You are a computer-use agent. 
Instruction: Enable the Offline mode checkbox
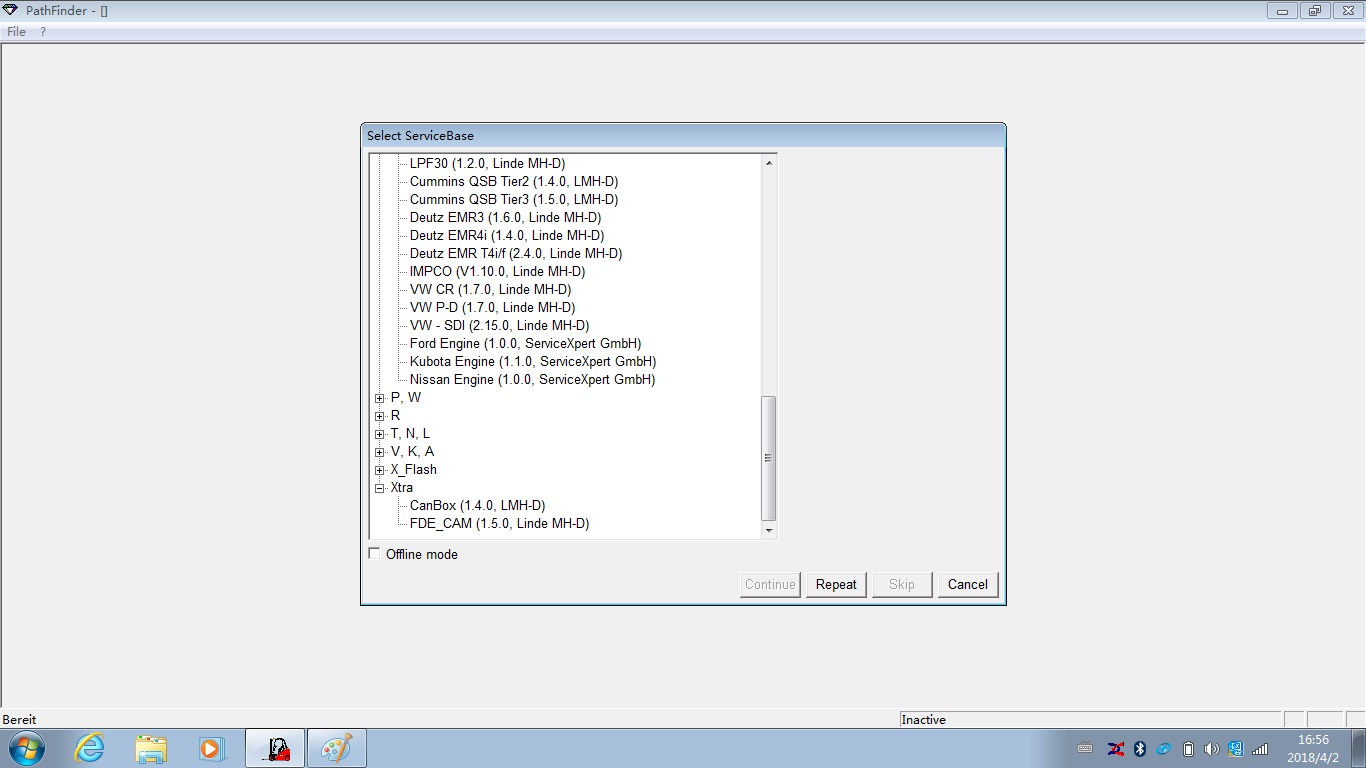tap(374, 553)
